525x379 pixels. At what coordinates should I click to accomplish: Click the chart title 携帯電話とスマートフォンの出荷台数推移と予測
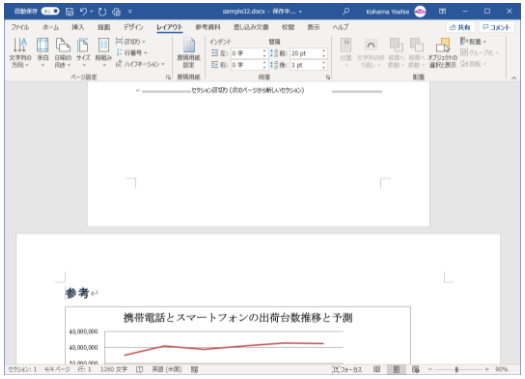click(238, 317)
